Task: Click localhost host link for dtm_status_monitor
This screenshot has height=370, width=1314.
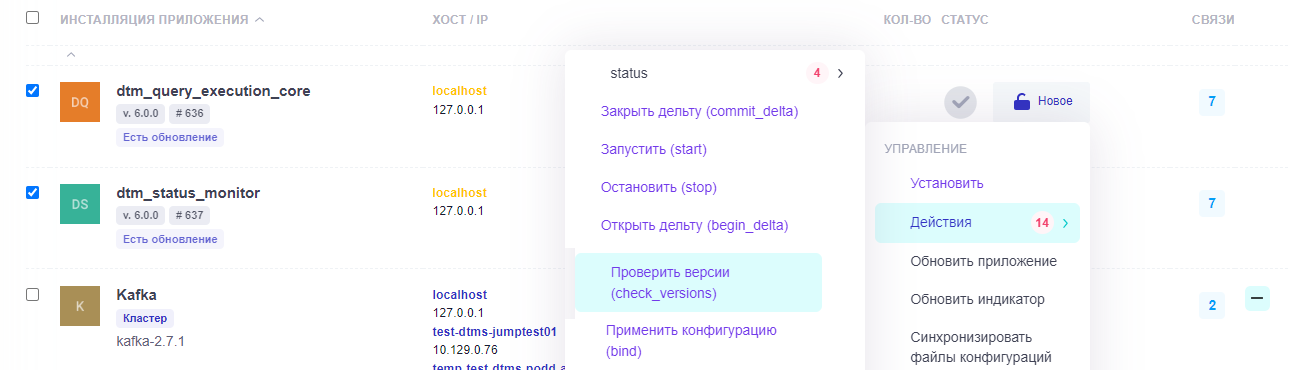Action: pos(459,193)
